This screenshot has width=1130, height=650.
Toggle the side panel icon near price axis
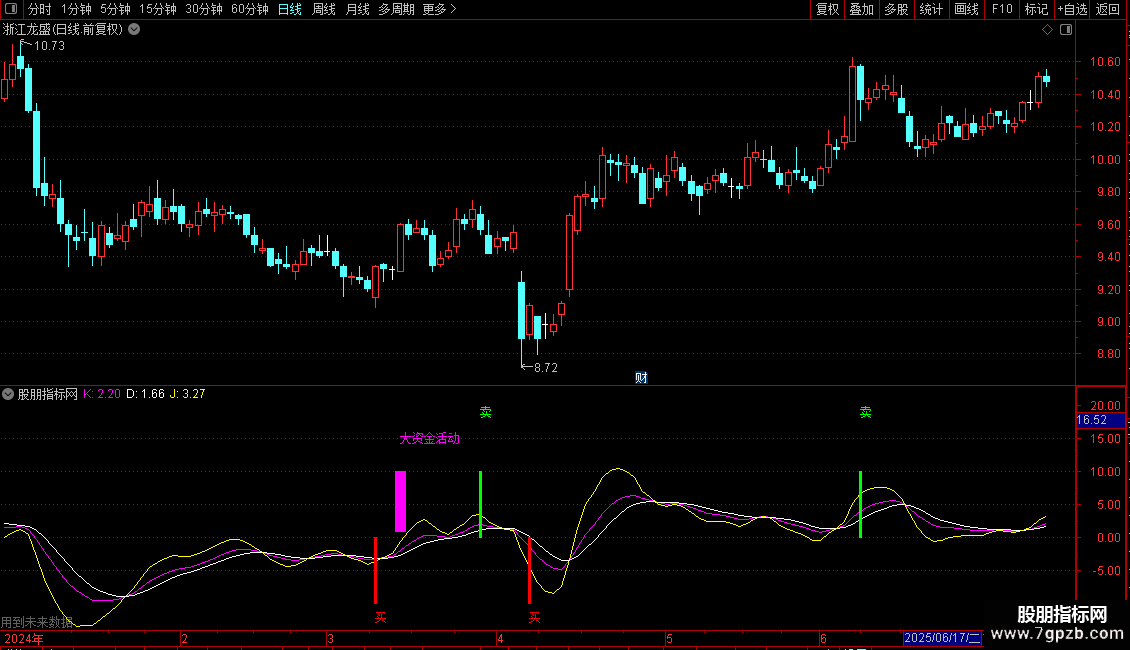coord(1066,30)
